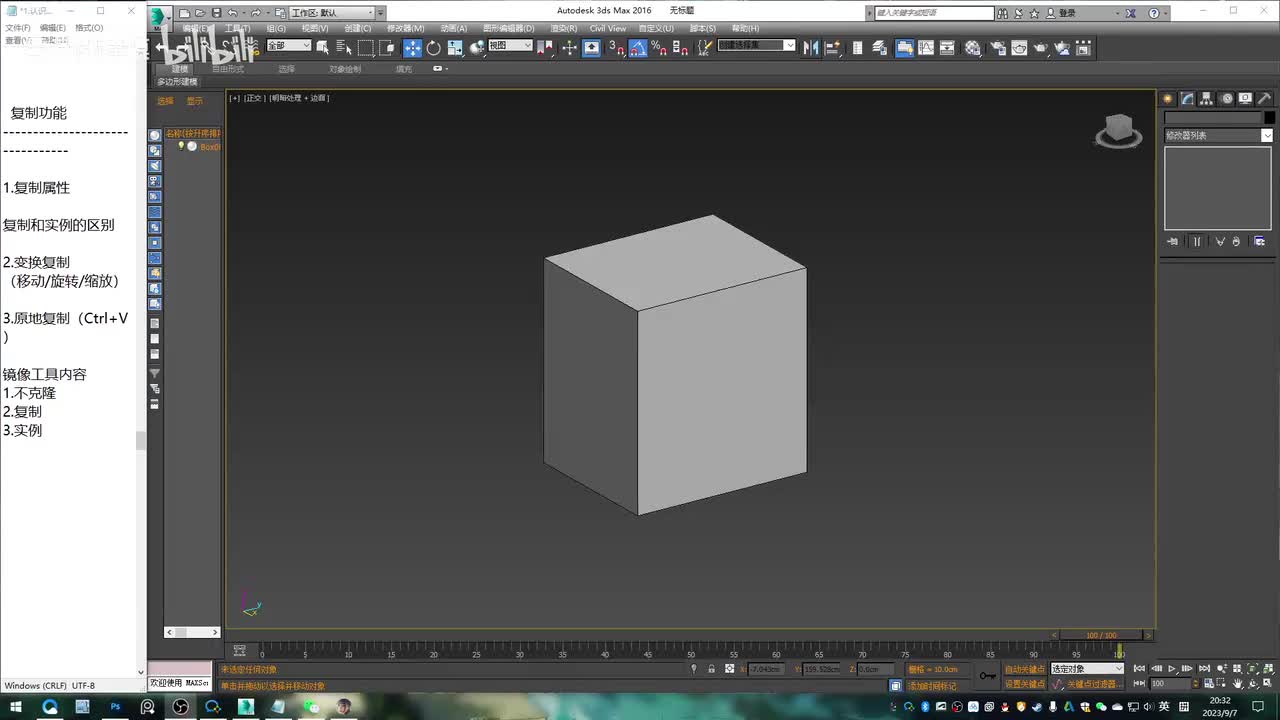Click the Save File icon in quick access
Screen dimensions: 1280x720
(x=216, y=13)
